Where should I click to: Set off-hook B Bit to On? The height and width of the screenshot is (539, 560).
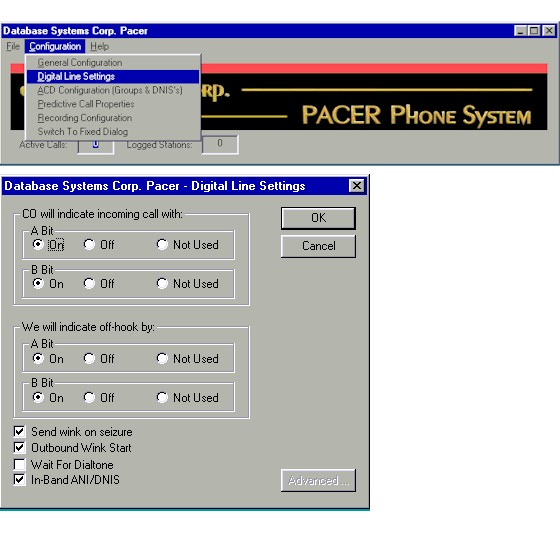point(48,398)
